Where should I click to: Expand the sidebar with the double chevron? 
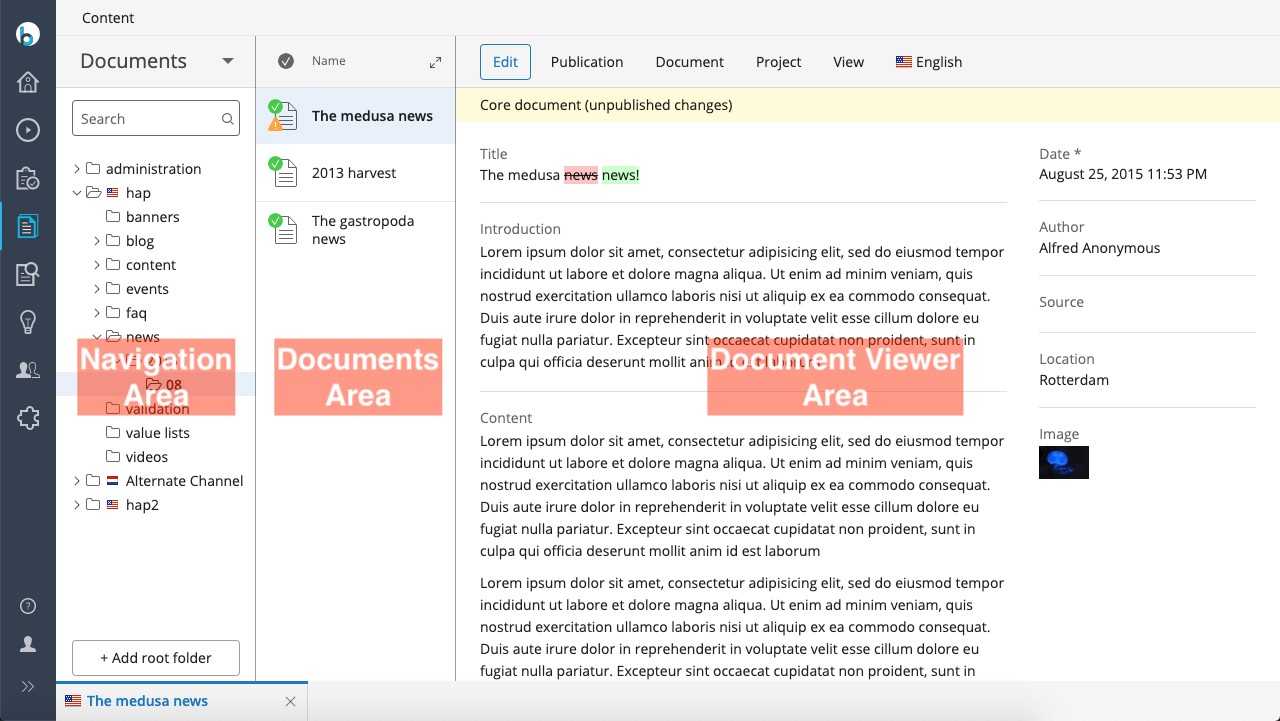pos(28,686)
